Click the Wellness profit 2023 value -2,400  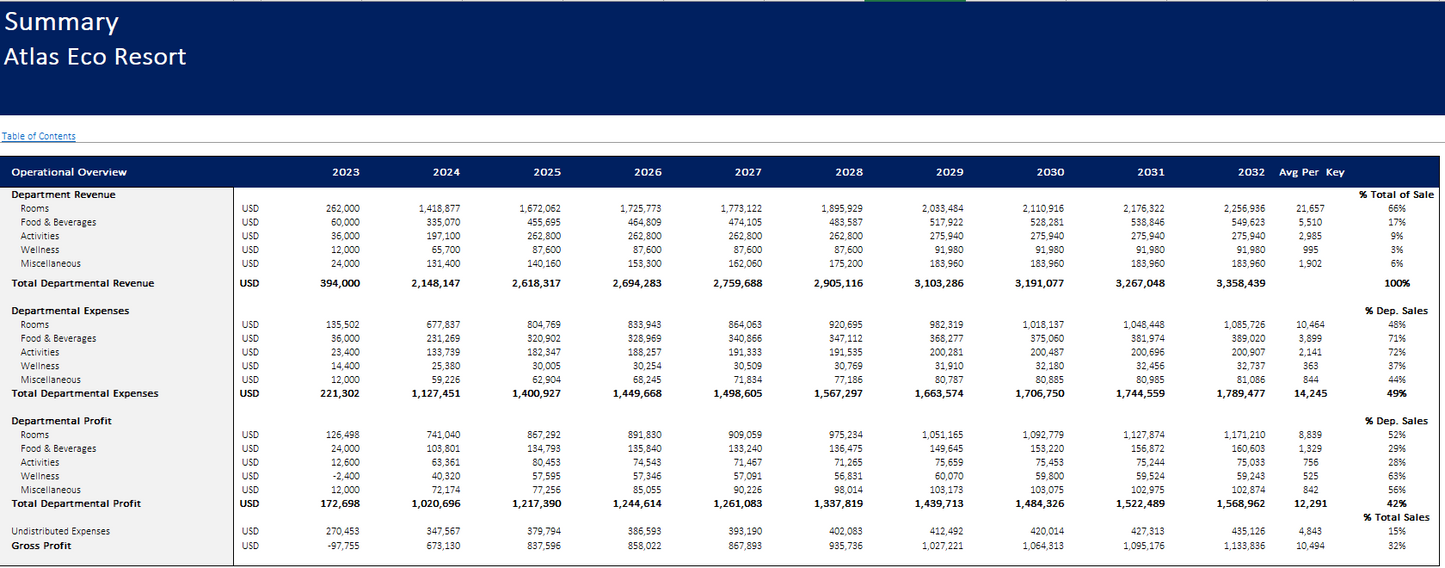point(347,477)
